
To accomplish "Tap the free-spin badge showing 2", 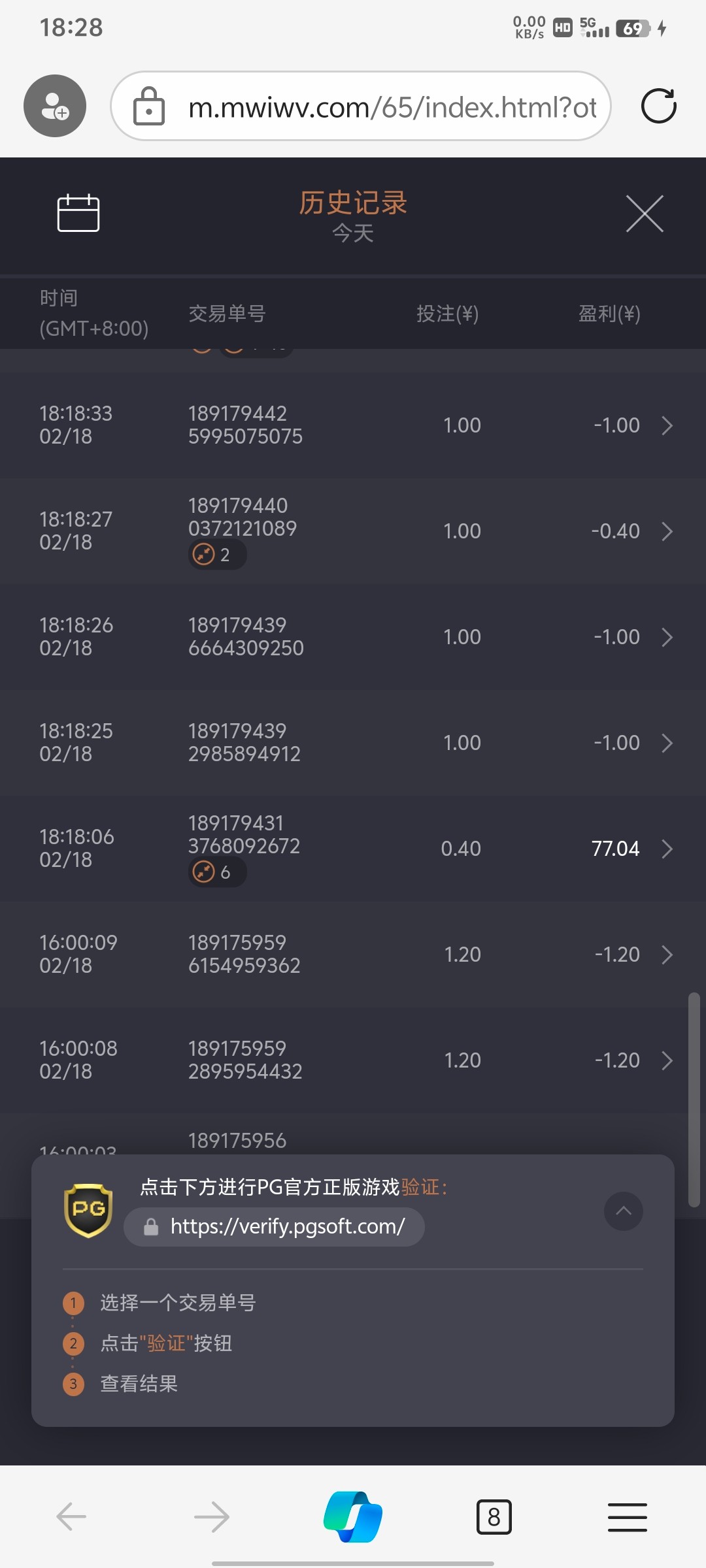I will click(217, 555).
